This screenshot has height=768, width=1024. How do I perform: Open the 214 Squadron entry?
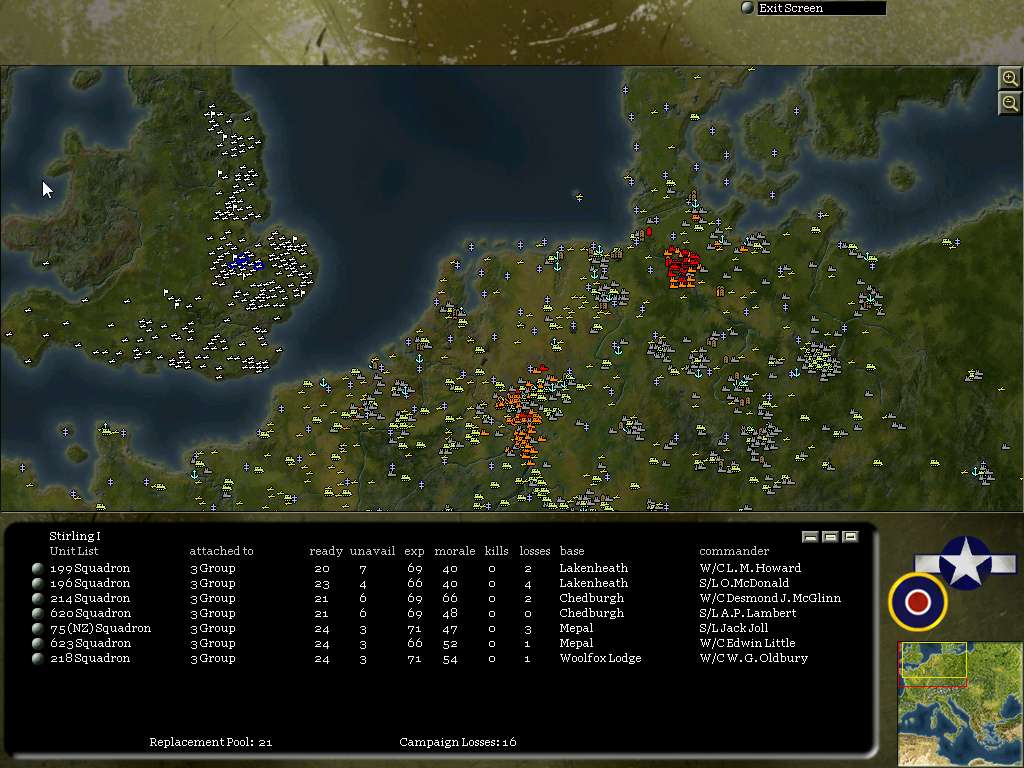[90, 598]
